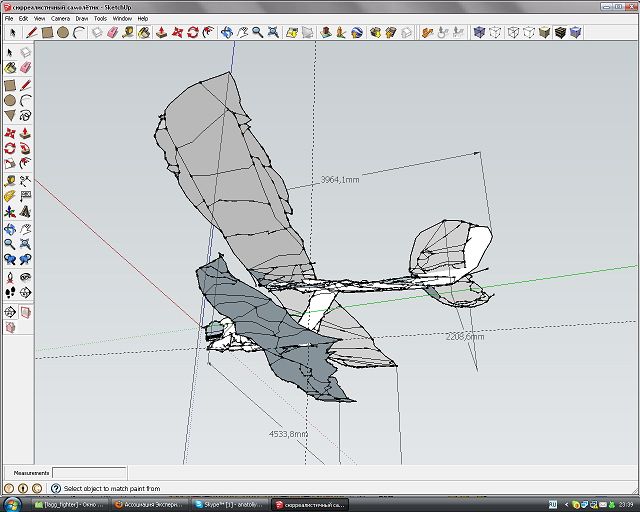Image resolution: width=640 pixels, height=512 pixels.
Task: Click the 3D Text tool
Action: (25, 212)
